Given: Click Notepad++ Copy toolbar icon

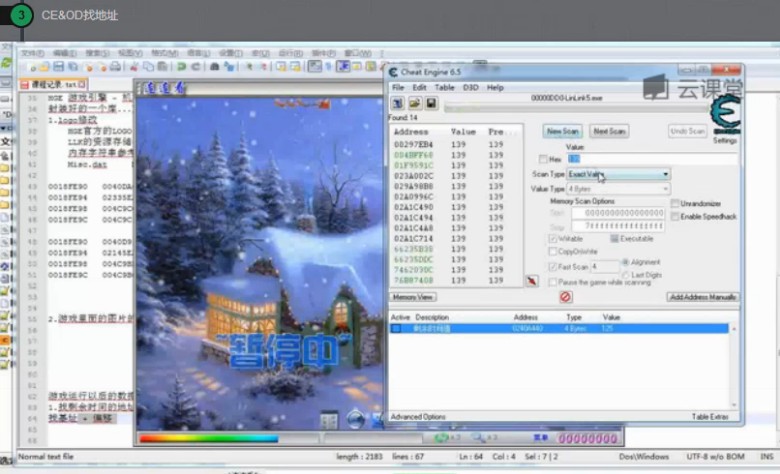Looking at the screenshot, I should (148, 67).
